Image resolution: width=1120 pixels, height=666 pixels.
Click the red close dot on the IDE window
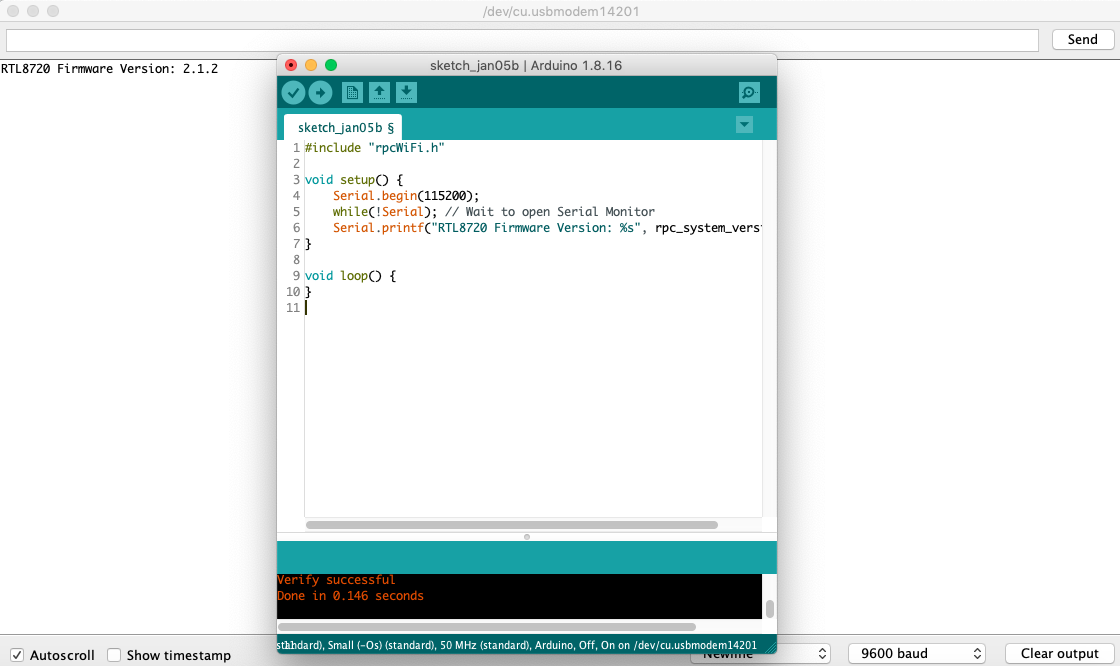290,64
